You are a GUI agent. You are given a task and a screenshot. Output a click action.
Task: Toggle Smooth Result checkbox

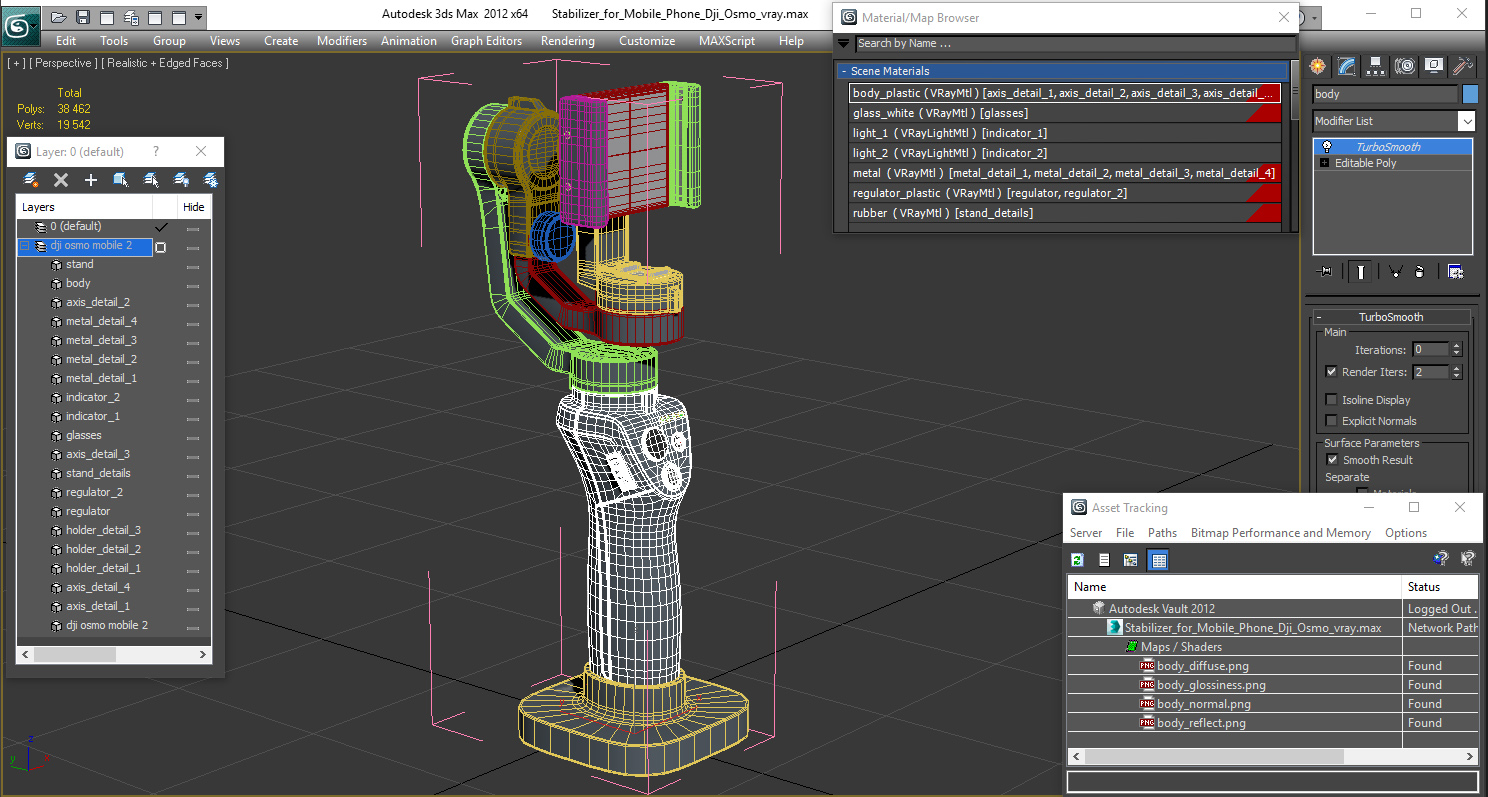tap(1332, 460)
